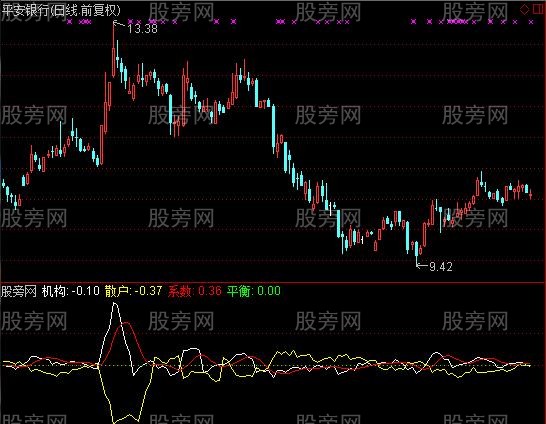Viewport: 546px width, 424px height.
Task: Click the red diamond icon at top right
Action: tap(524, 9)
